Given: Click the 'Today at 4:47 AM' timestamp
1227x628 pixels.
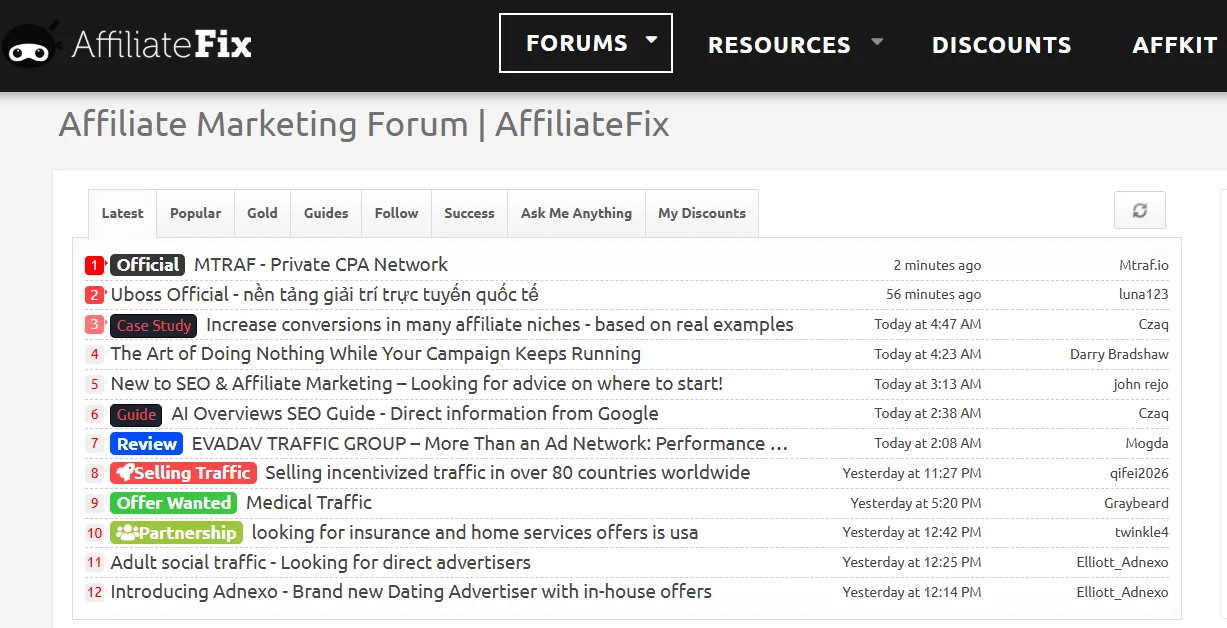Looking at the screenshot, I should pos(928,324).
